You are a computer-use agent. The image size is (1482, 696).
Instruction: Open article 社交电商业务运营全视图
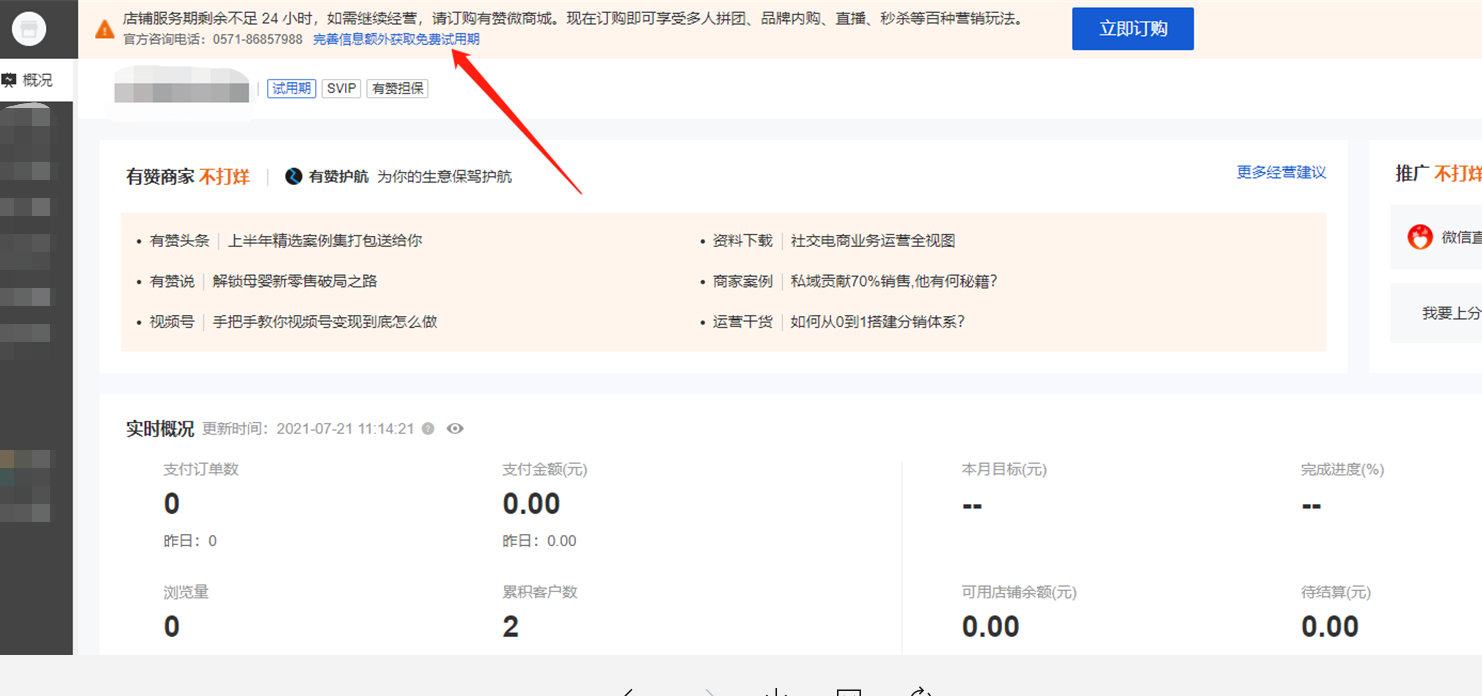click(873, 241)
